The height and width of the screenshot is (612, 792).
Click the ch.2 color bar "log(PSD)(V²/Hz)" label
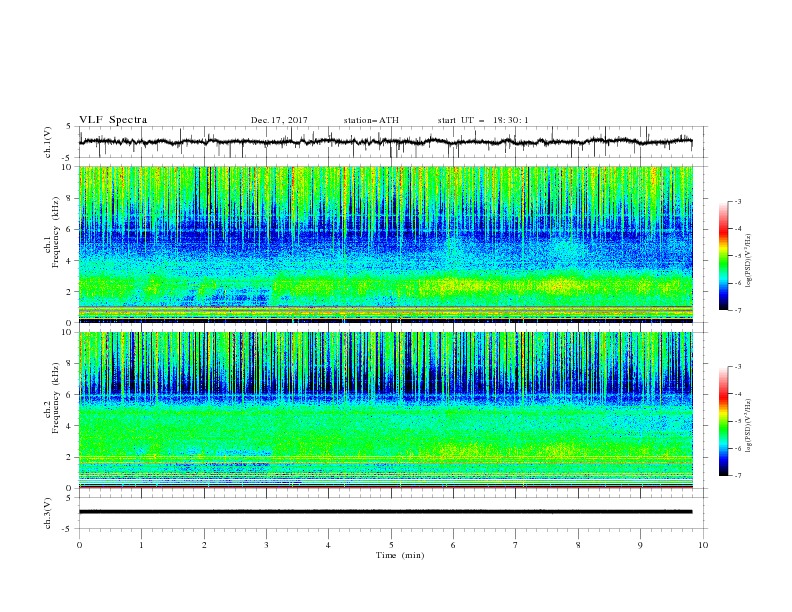pyautogui.click(x=749, y=426)
